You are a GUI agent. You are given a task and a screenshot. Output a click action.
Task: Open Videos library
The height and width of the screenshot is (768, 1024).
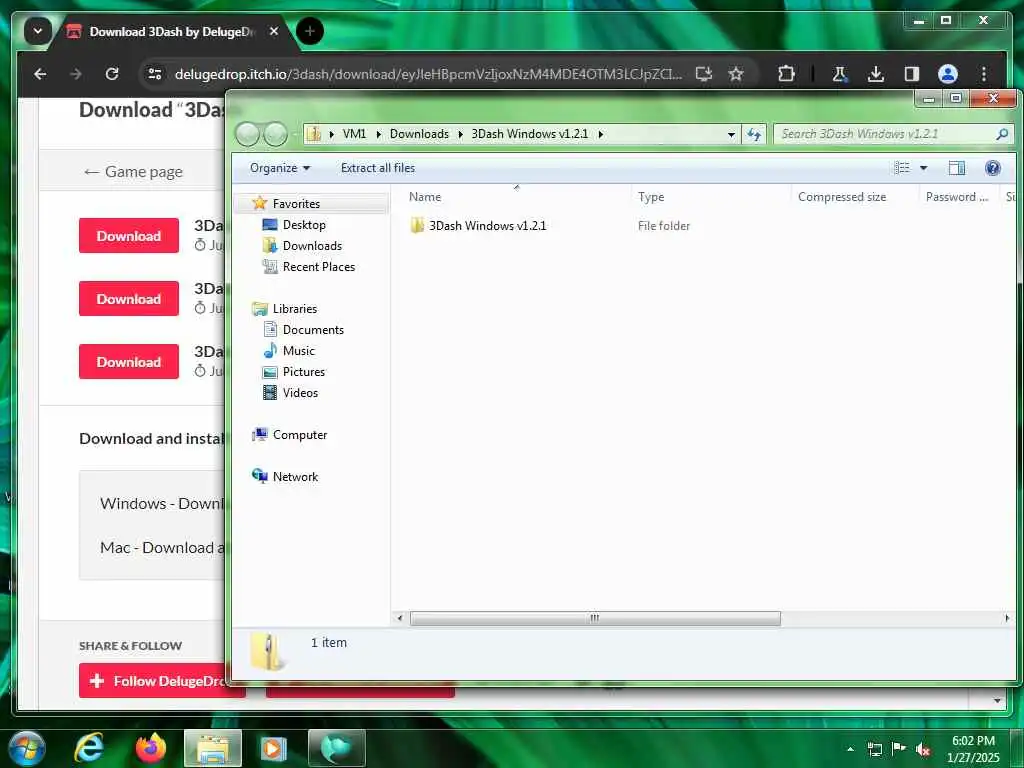point(300,392)
